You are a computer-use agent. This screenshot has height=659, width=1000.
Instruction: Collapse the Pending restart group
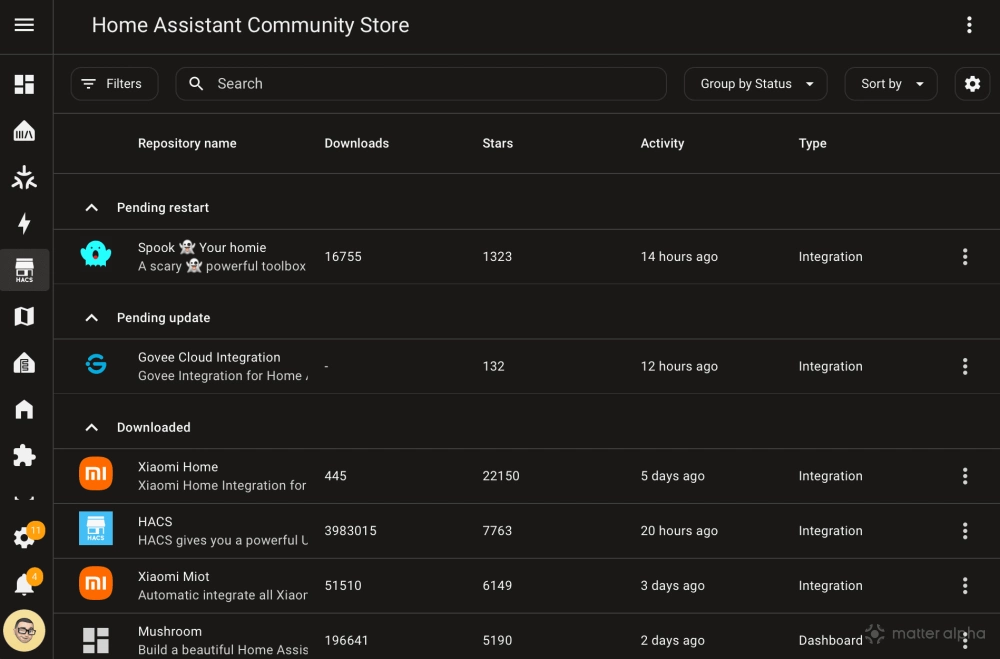coord(92,207)
